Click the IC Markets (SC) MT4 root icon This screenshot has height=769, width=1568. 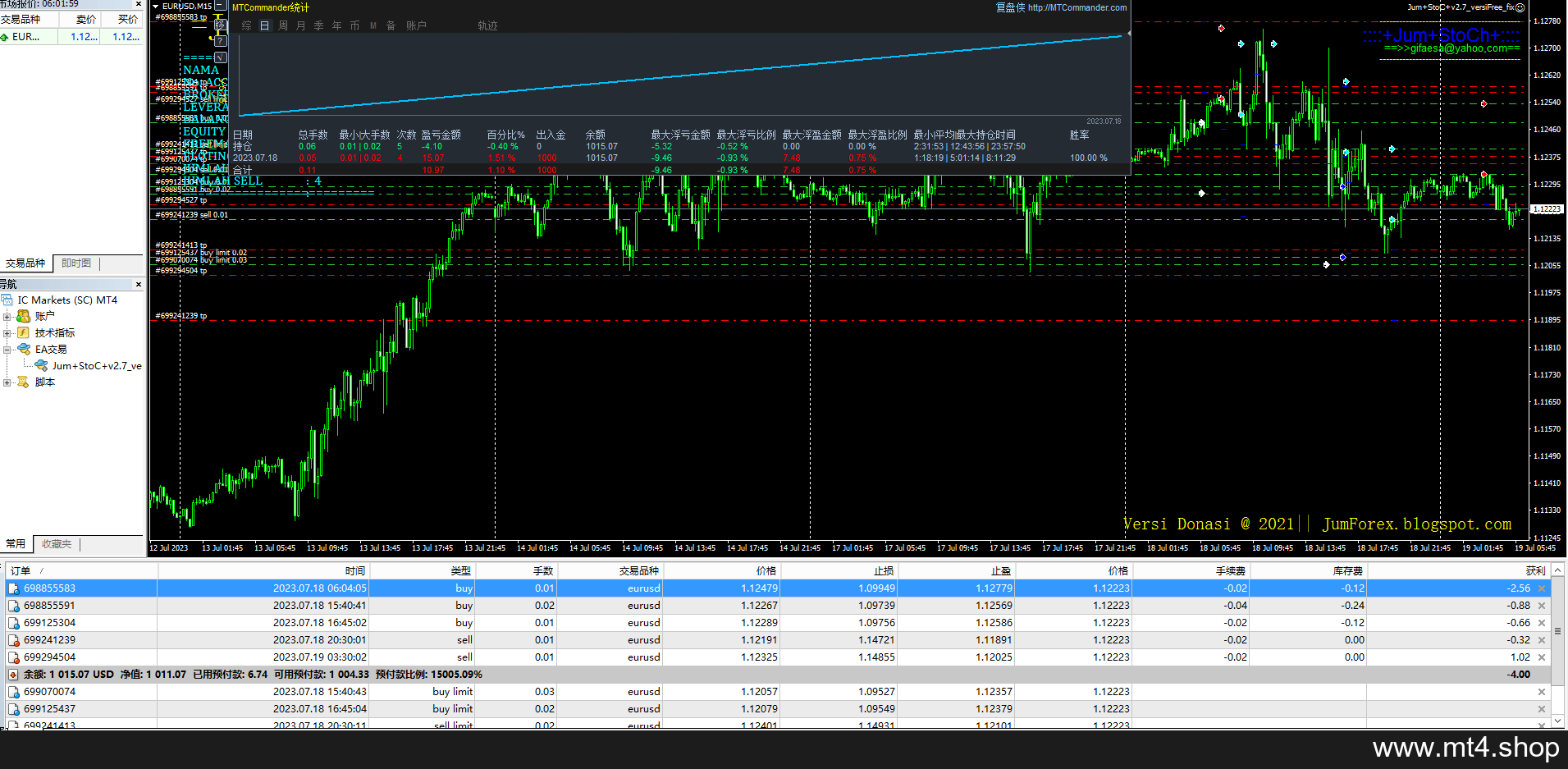[x=7, y=300]
